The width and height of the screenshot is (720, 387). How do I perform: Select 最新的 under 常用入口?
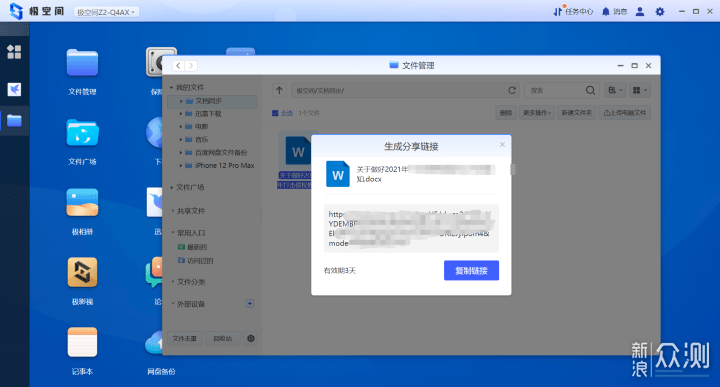197,247
